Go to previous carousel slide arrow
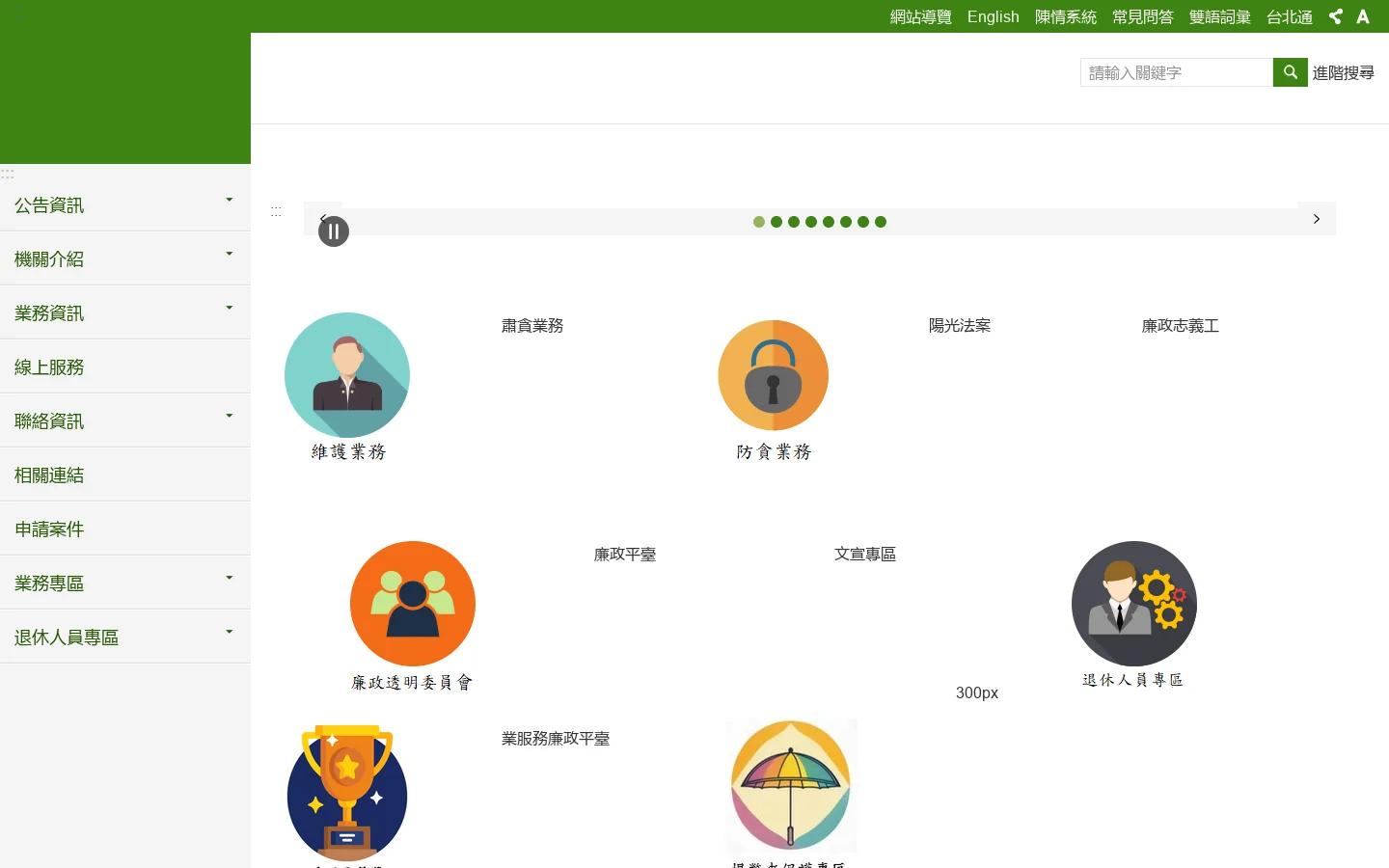The width and height of the screenshot is (1389, 868). (323, 219)
